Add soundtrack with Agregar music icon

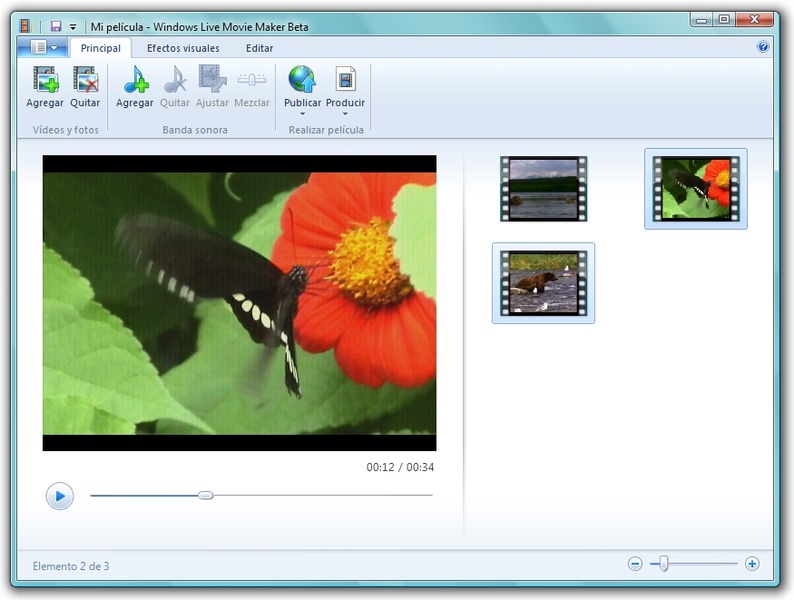point(135,79)
